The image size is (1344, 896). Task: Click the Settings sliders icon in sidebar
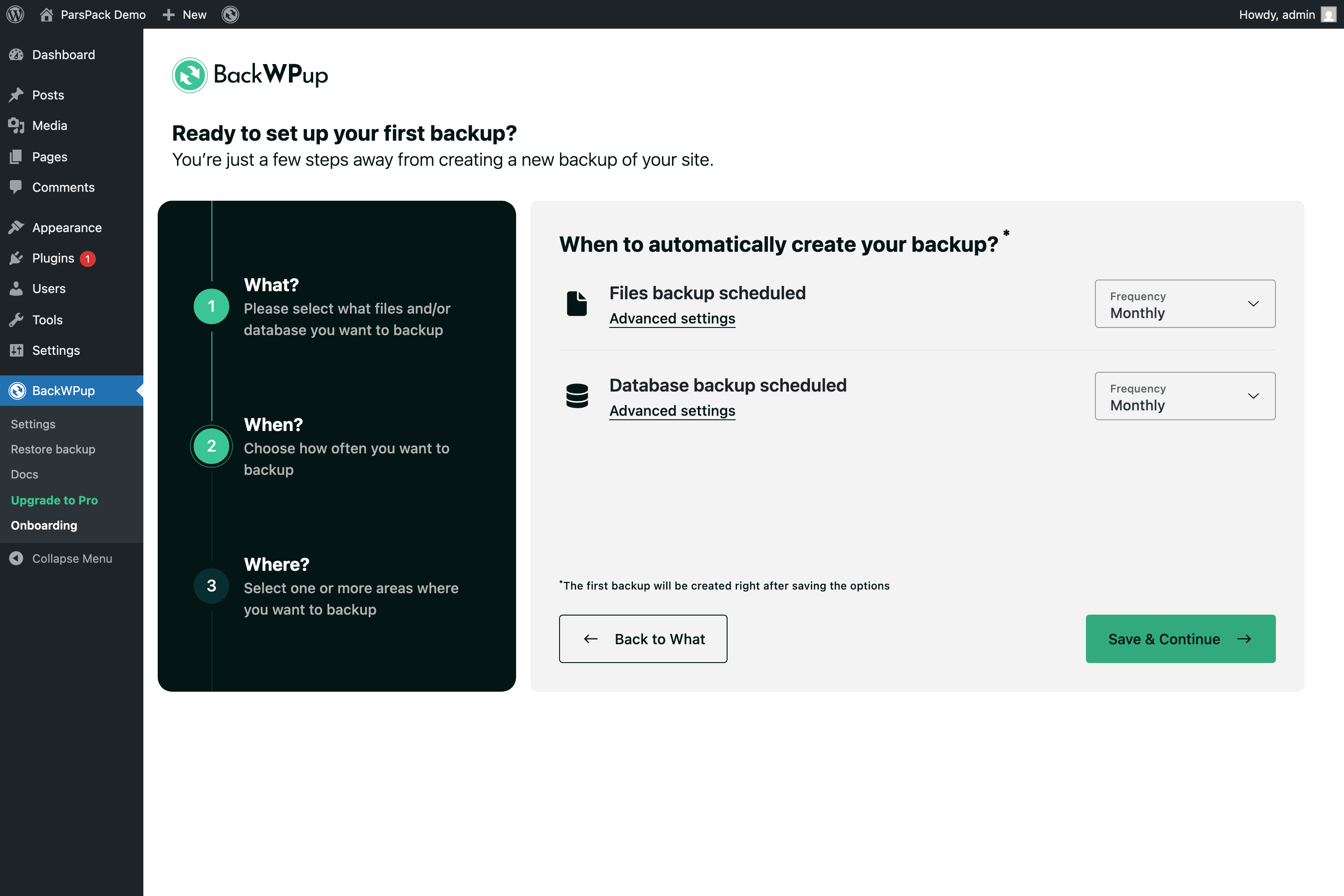click(x=16, y=350)
